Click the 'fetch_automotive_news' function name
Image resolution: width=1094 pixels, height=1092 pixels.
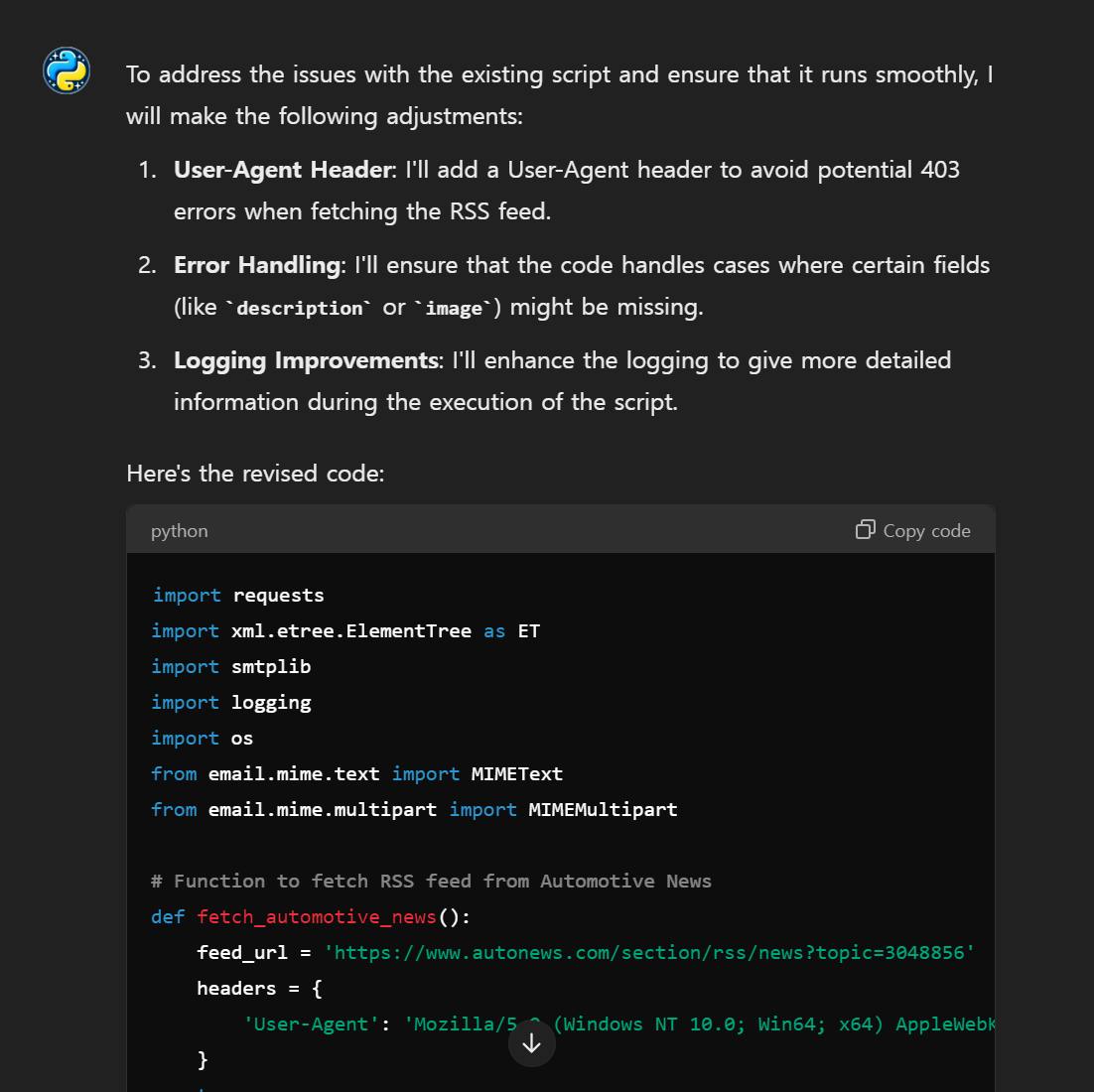click(x=317, y=917)
